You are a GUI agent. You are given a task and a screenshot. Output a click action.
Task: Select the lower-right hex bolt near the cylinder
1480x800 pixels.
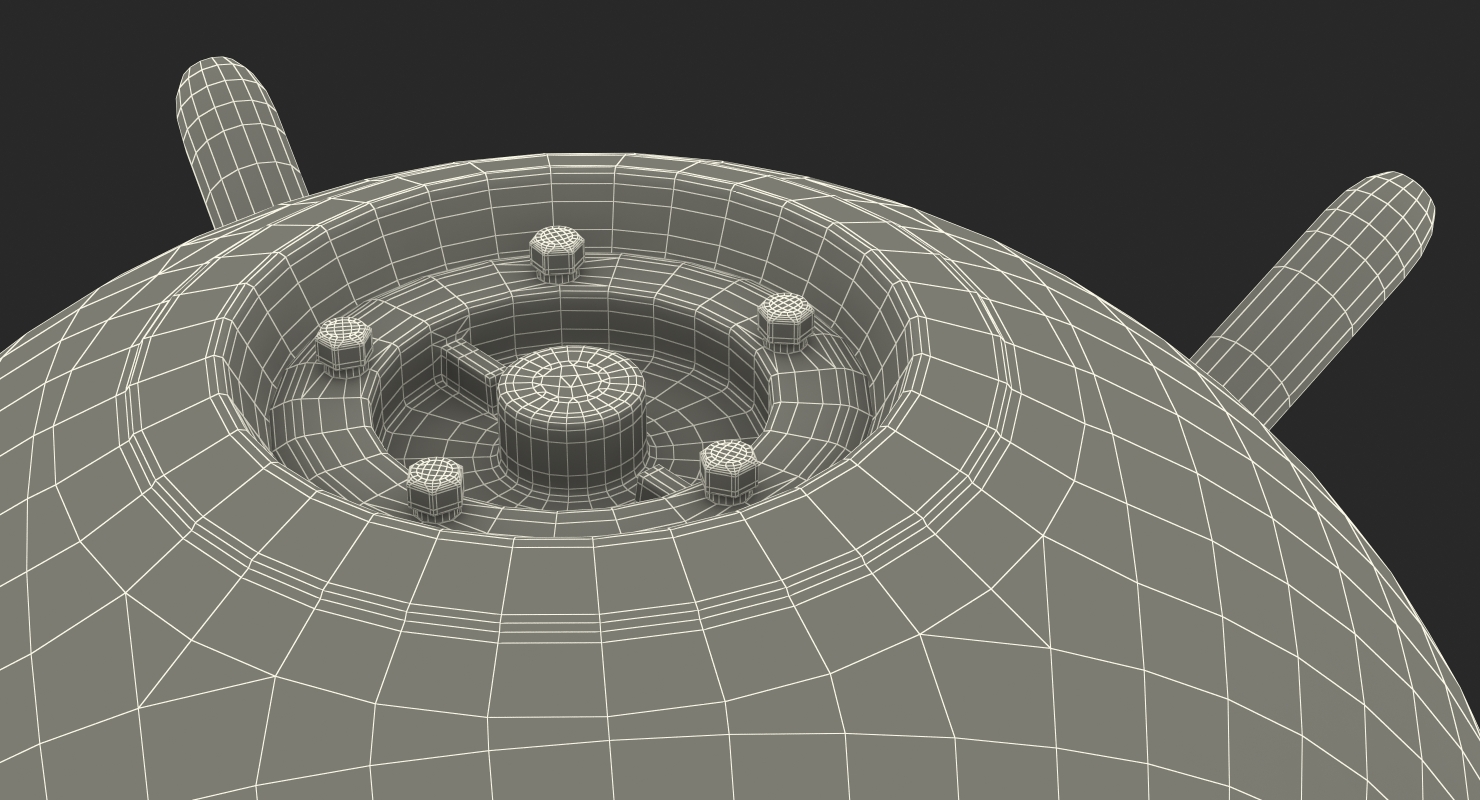tap(727, 472)
